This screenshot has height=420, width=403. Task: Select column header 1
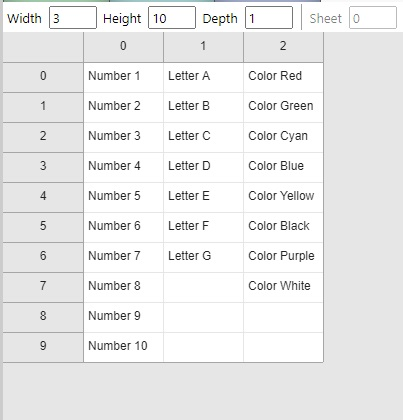tap(203, 47)
